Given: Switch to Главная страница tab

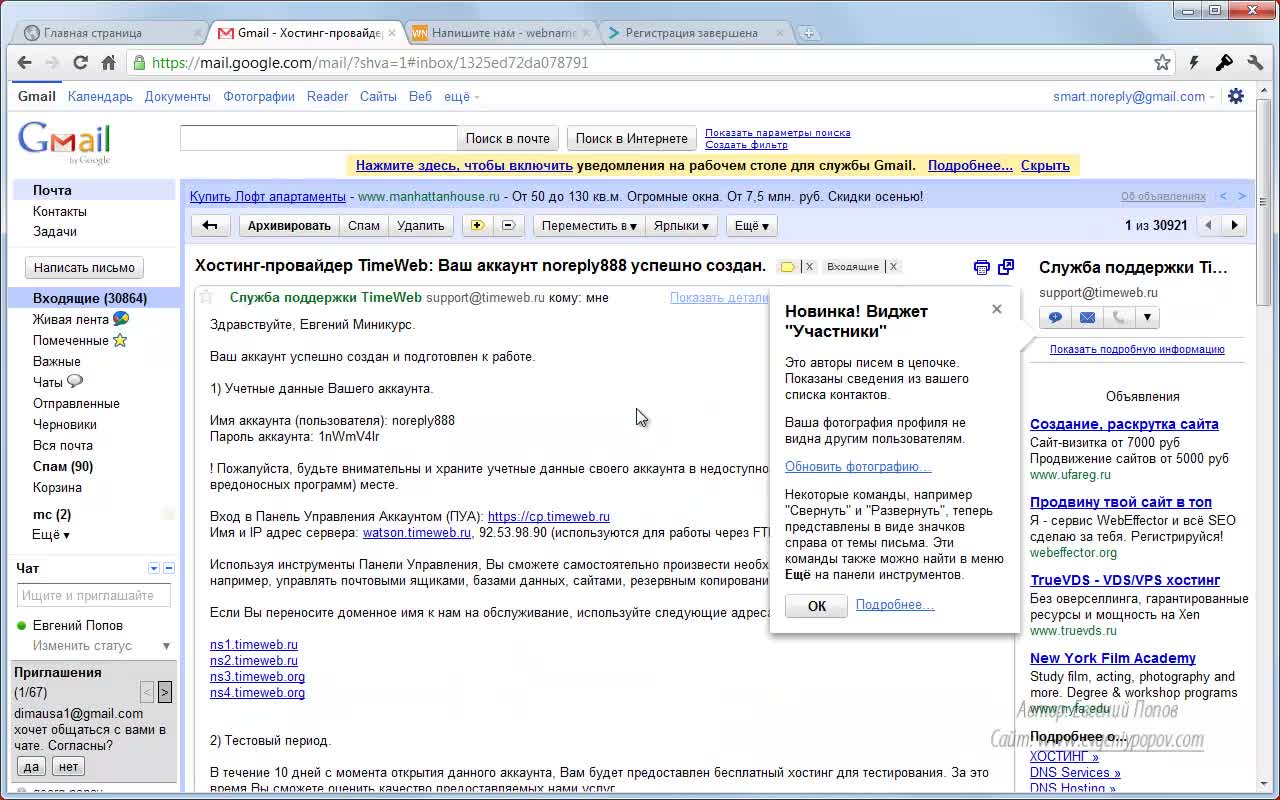Looking at the screenshot, I should (x=110, y=33).
